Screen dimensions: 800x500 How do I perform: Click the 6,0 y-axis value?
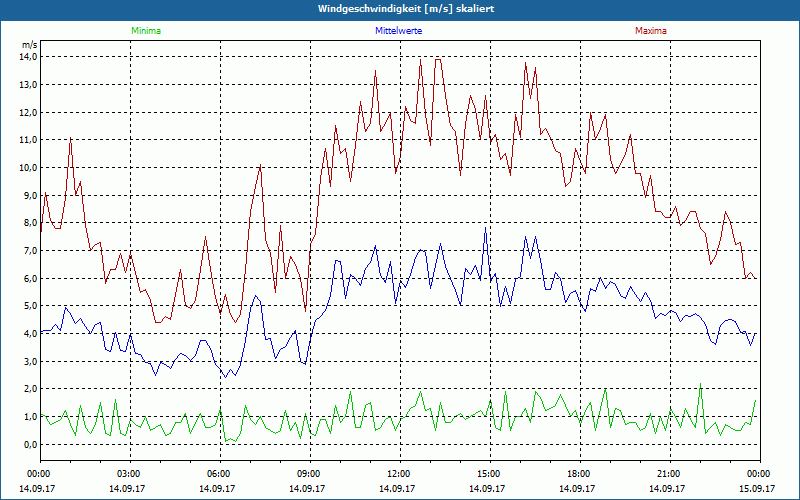31,279
